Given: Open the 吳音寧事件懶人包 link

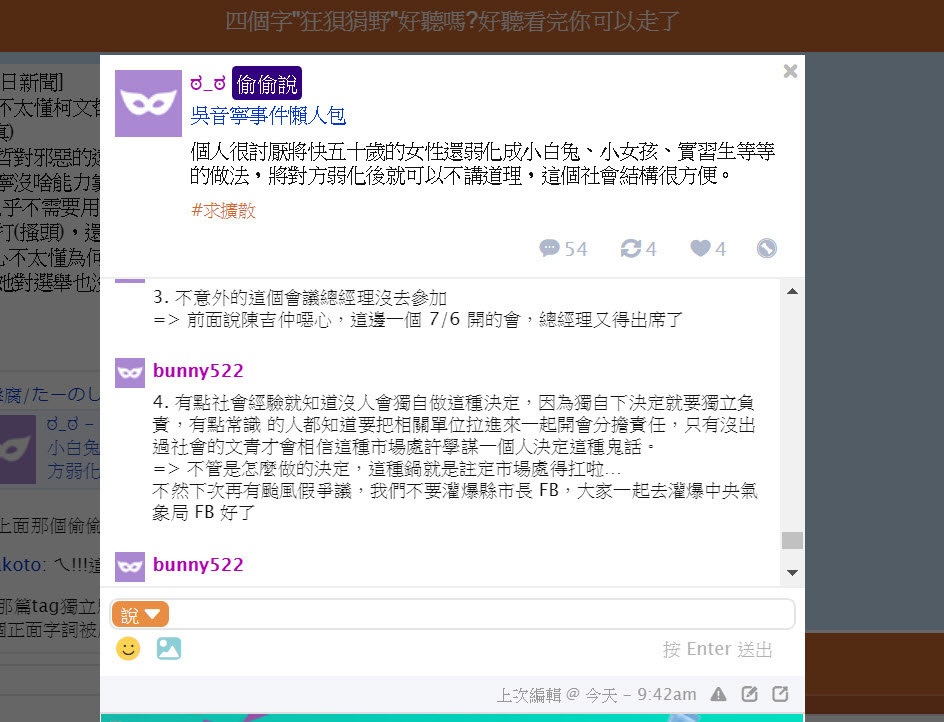Looking at the screenshot, I should pyautogui.click(x=268, y=115).
